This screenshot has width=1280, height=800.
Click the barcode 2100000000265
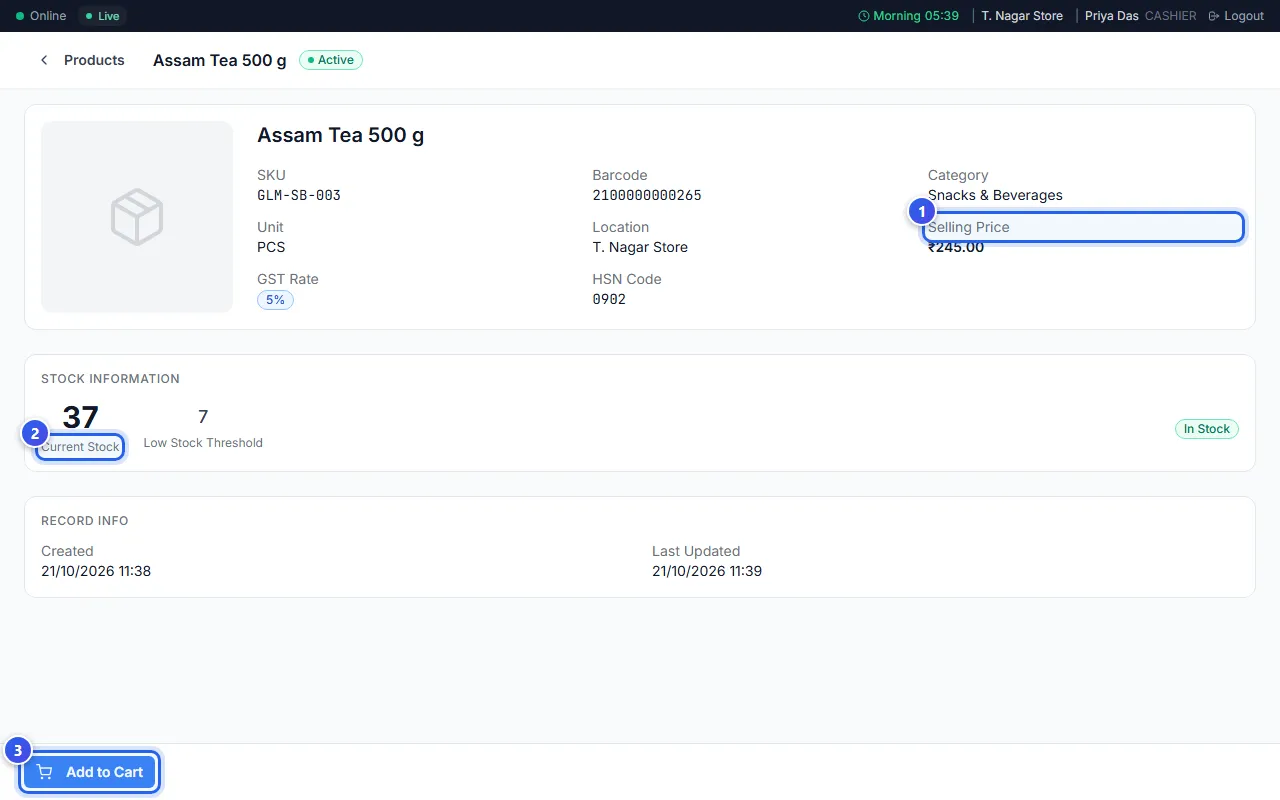pos(647,195)
